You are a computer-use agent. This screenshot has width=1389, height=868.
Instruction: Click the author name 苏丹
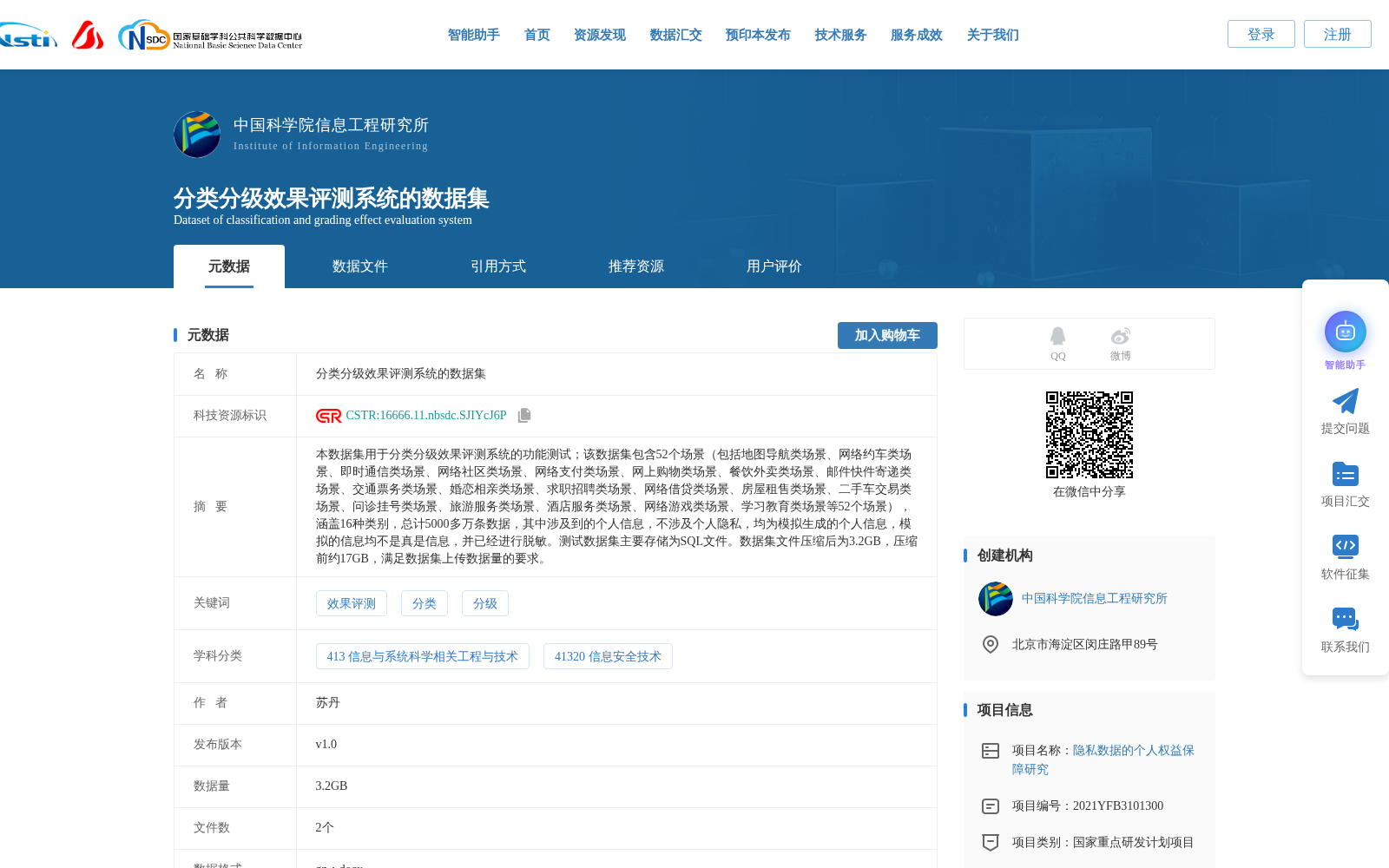pyautogui.click(x=328, y=703)
